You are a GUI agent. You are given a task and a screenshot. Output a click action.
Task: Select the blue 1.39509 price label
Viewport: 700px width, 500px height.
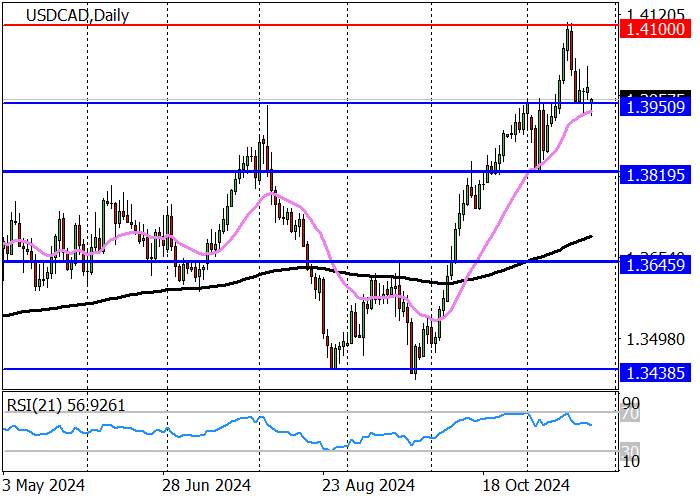coord(655,108)
